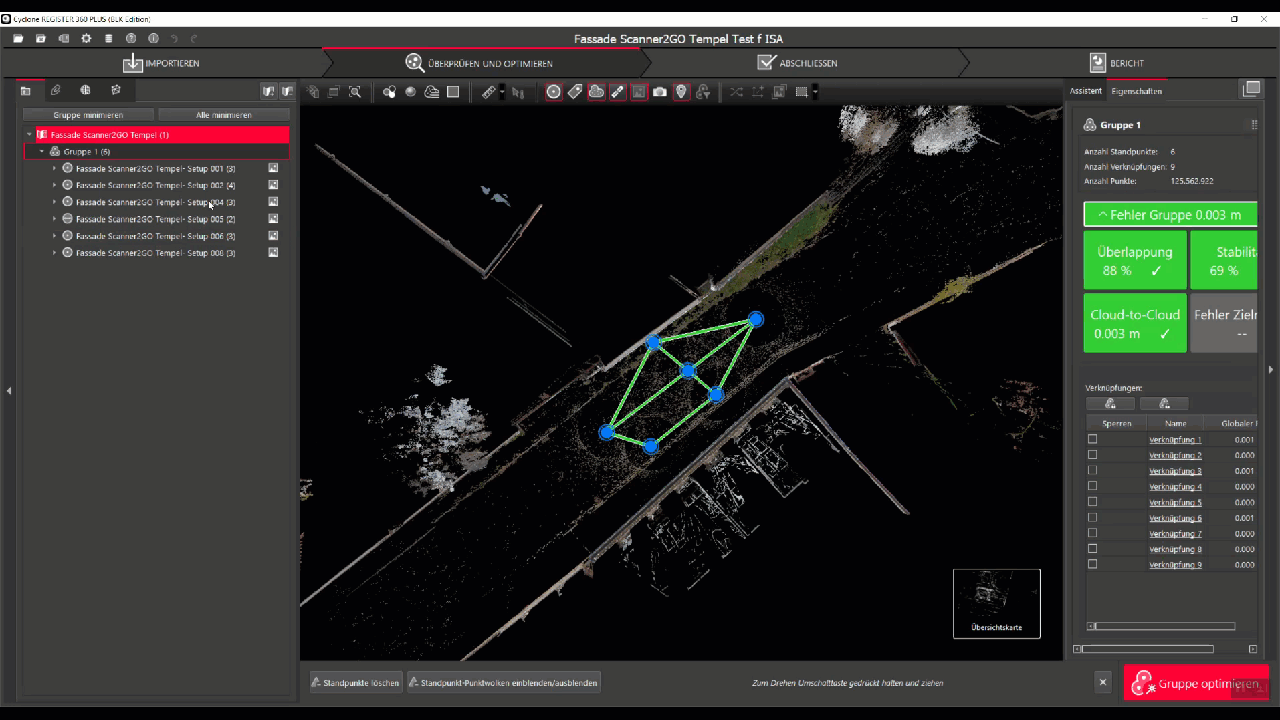Tick the Sperren checkbox for Verknüpfung 6

pyautogui.click(x=1092, y=517)
